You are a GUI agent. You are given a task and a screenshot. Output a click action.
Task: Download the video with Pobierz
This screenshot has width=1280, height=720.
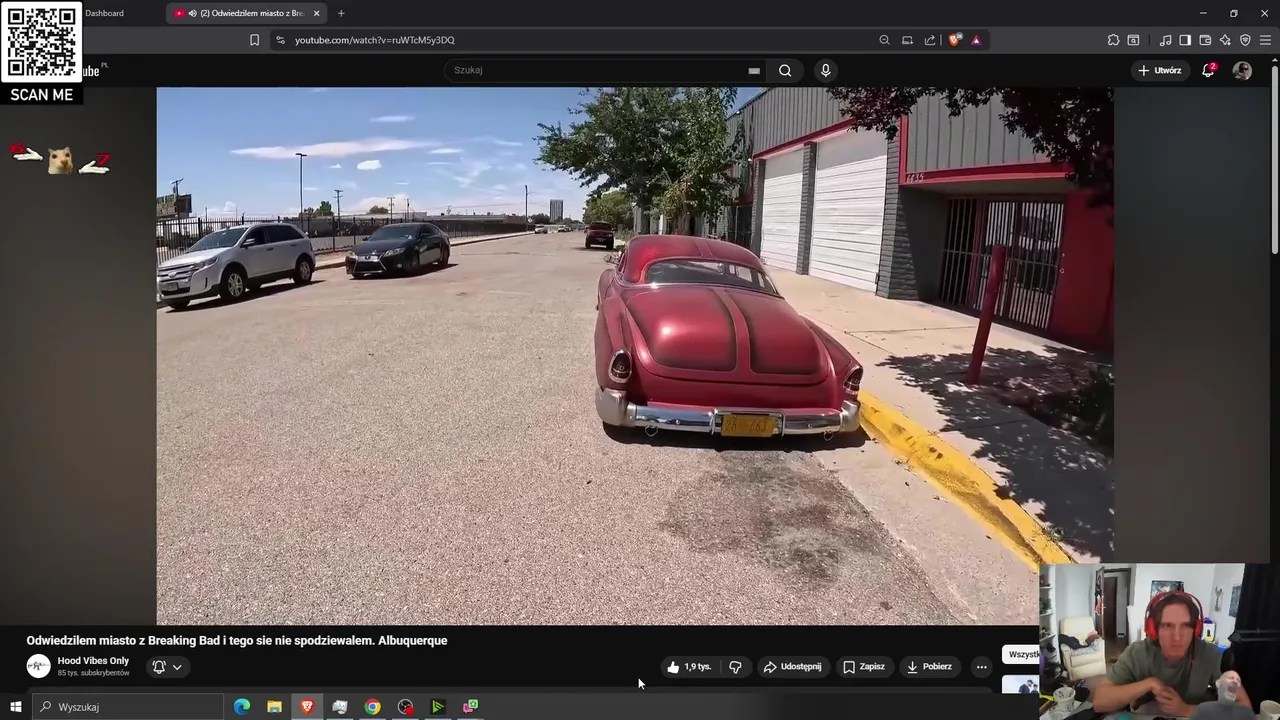pos(929,667)
